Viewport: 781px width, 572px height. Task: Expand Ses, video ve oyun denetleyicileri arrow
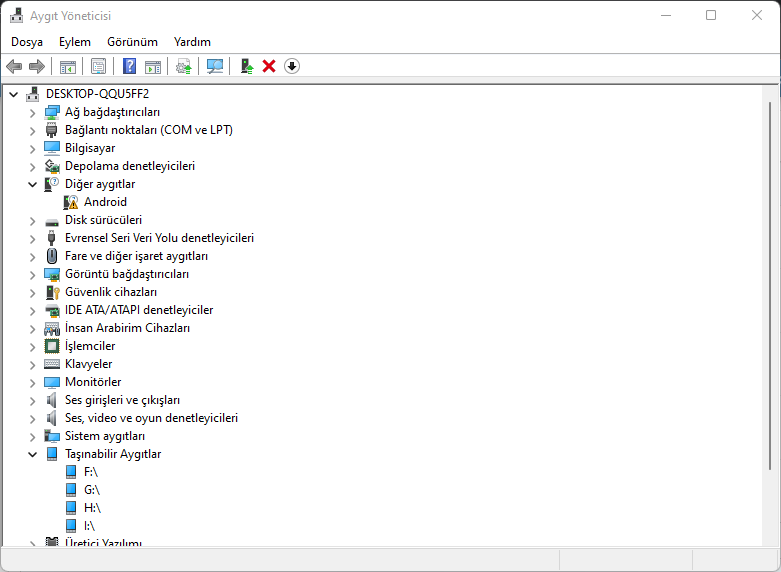point(32,419)
